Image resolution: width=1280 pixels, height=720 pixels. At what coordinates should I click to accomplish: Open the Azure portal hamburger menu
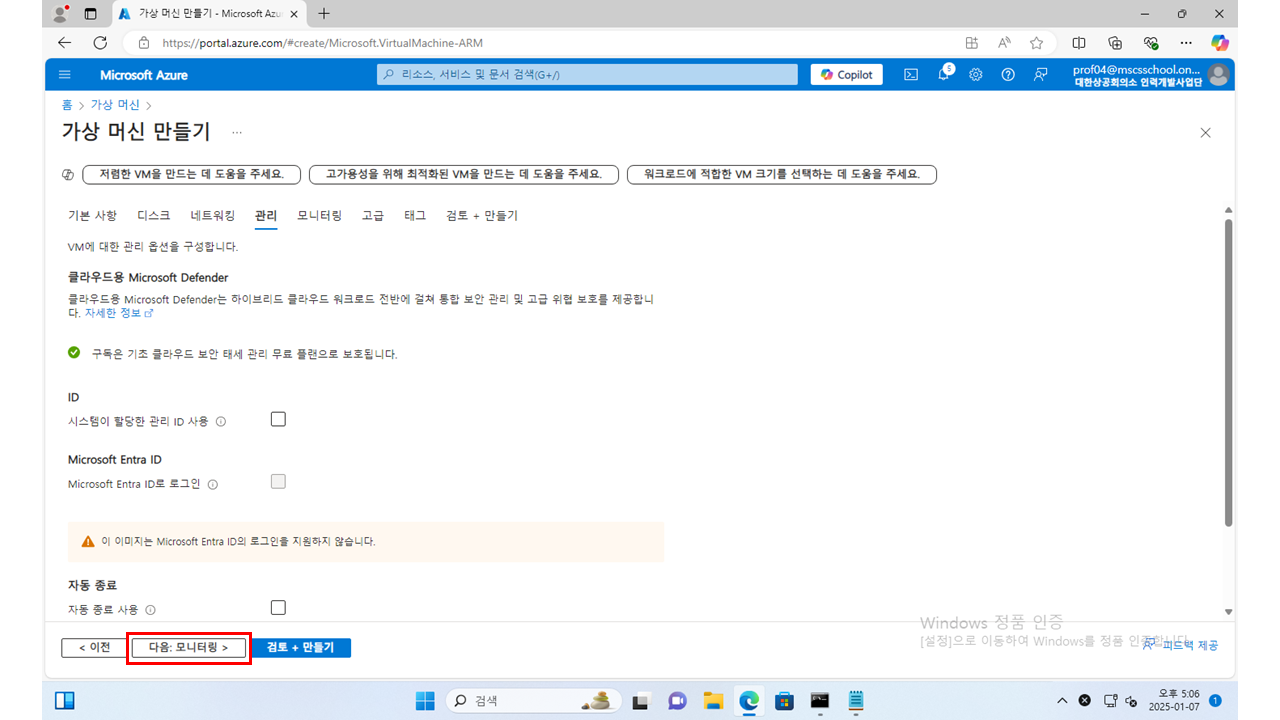coord(65,75)
